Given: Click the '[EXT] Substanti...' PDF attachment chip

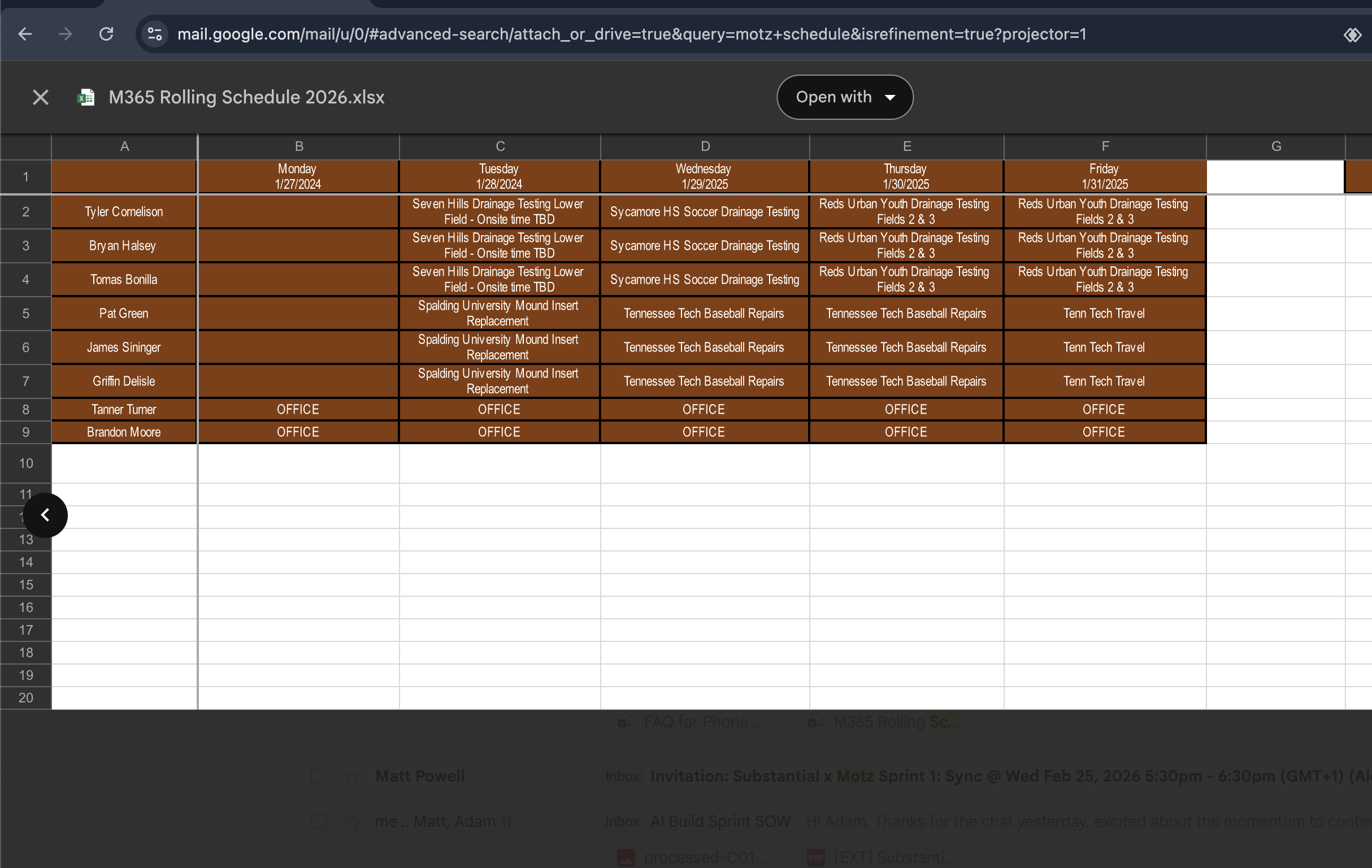Looking at the screenshot, I should [884, 857].
